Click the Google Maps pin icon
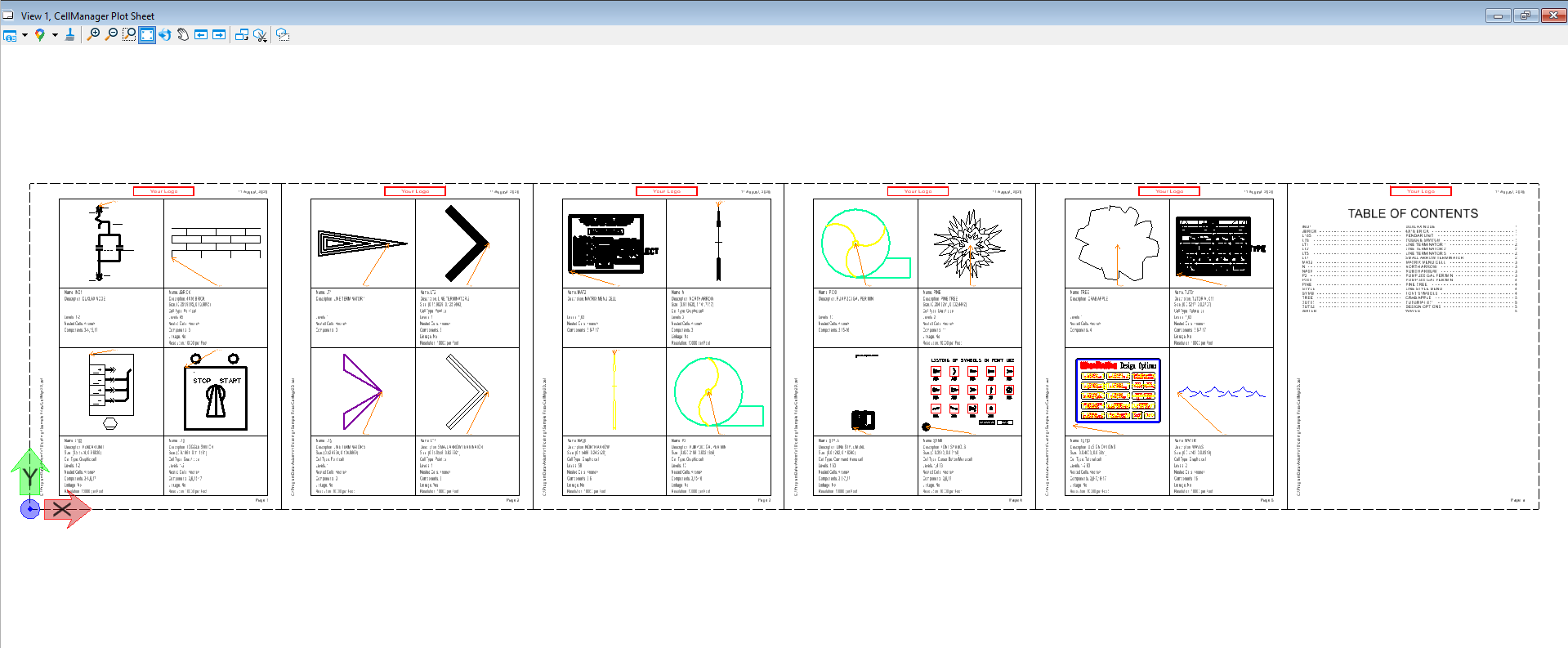1568x648 pixels. click(x=39, y=35)
